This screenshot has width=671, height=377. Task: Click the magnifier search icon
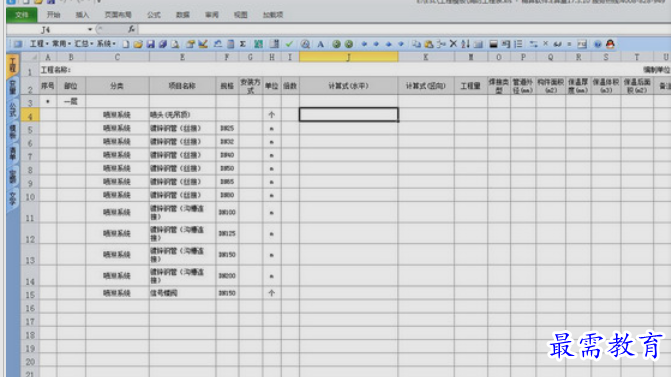point(305,44)
